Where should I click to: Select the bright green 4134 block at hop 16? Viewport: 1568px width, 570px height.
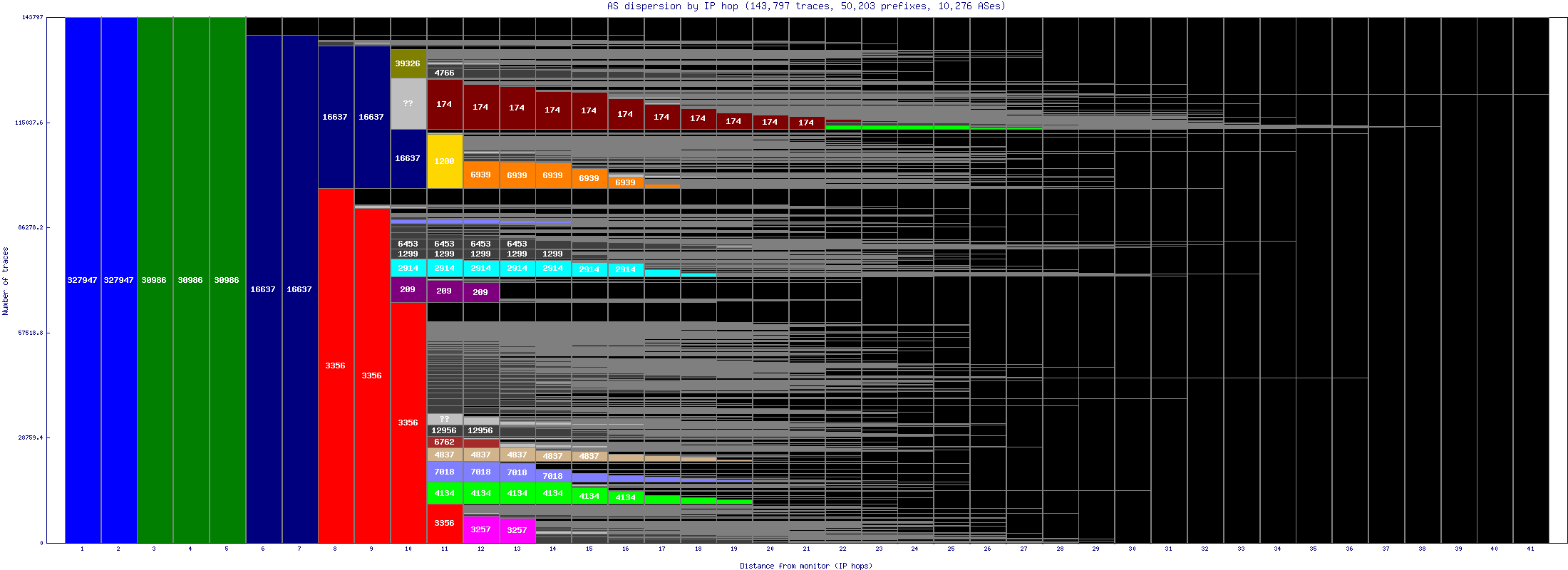[626, 497]
